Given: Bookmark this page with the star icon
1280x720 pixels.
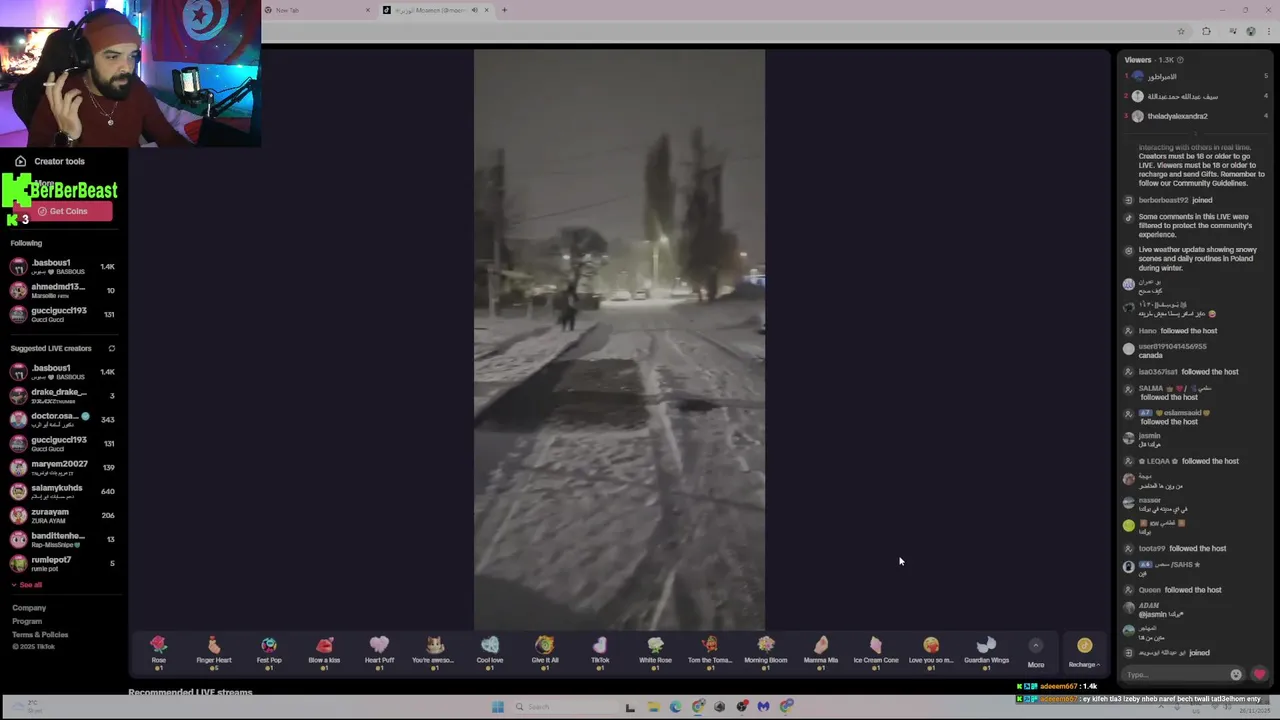Looking at the screenshot, I should [x=1181, y=31].
